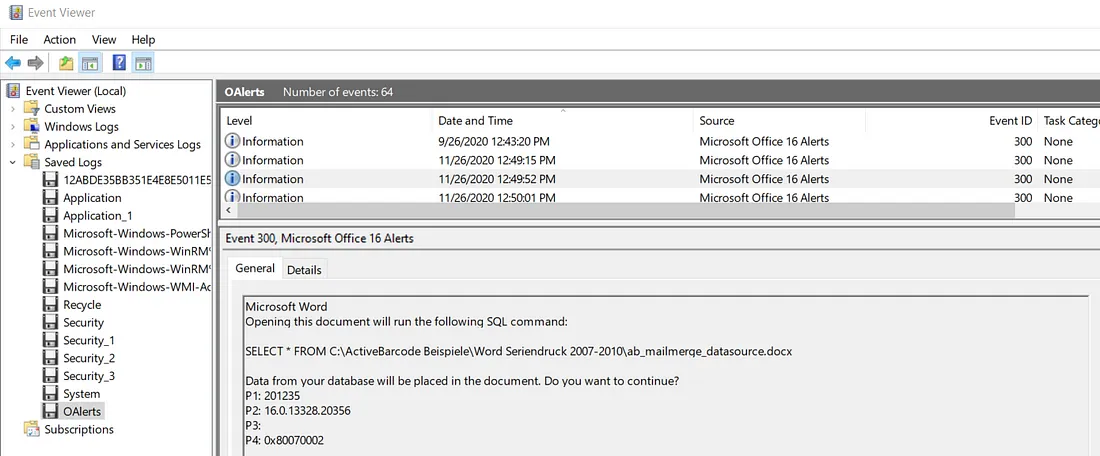Click the Forward arrow toolbar icon

pyautogui.click(x=35, y=63)
